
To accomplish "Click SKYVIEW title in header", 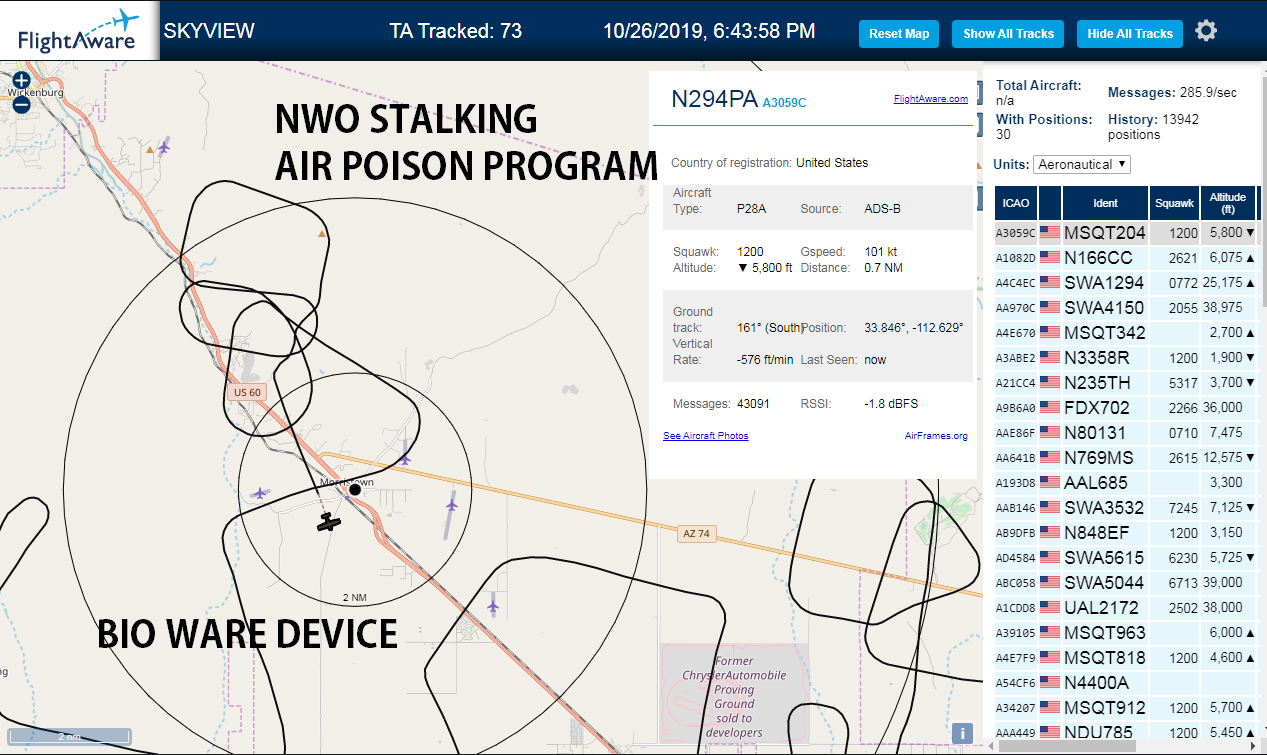I will 209,31.
